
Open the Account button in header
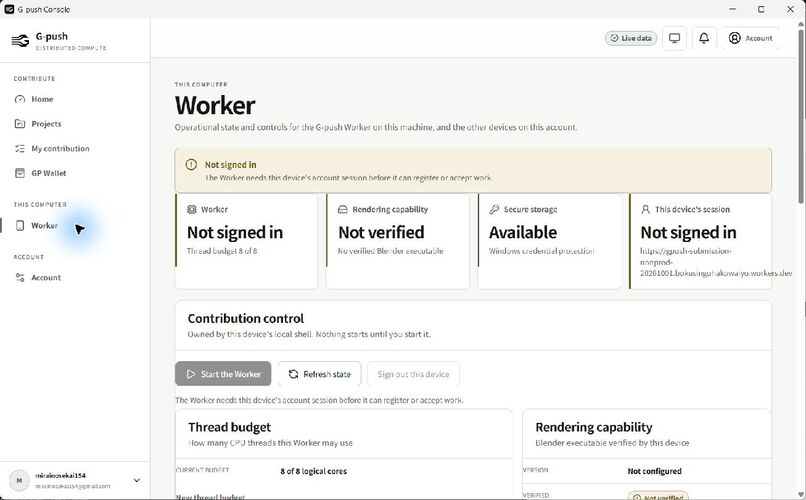[750, 38]
